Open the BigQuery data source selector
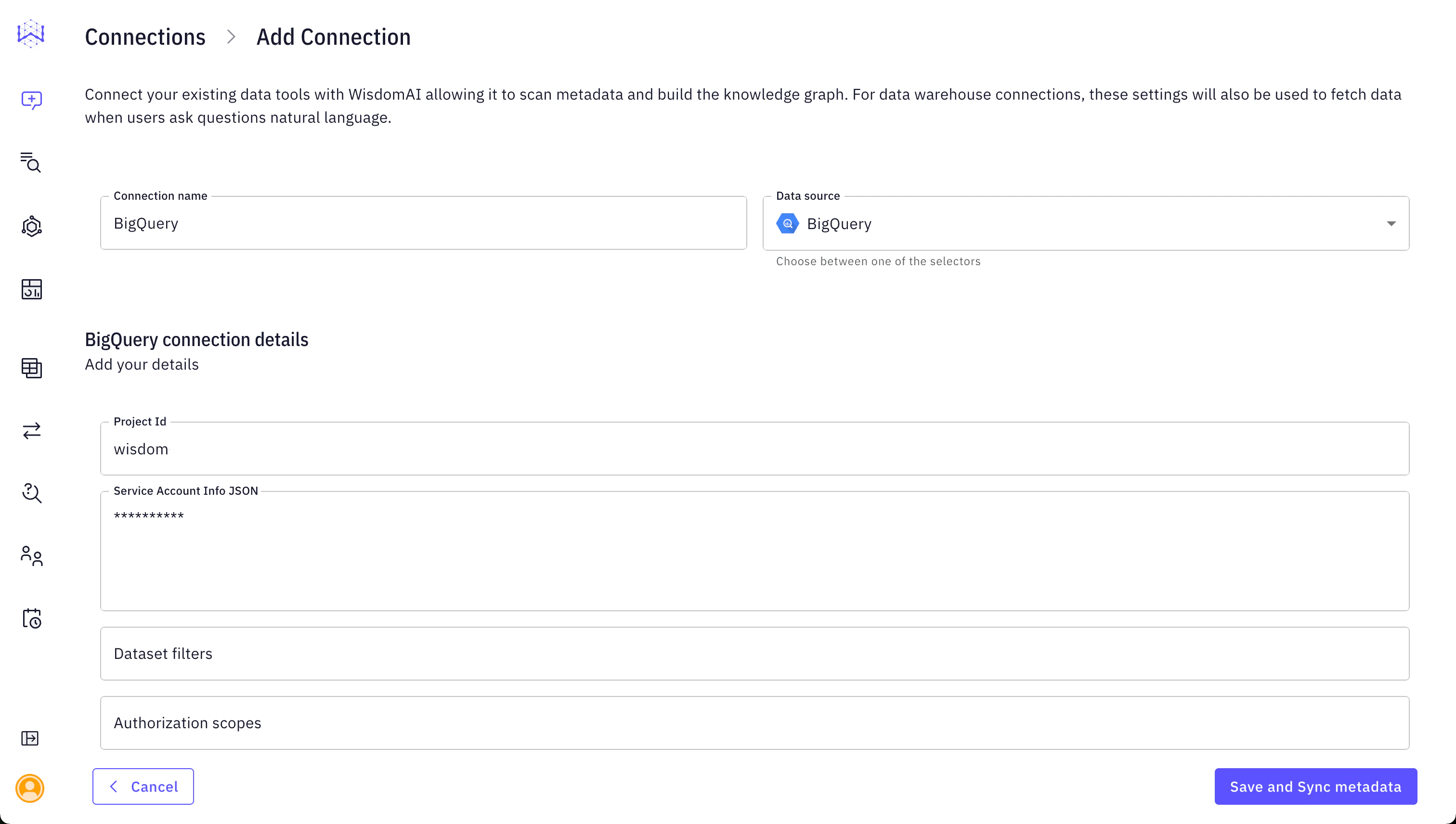 tap(1076, 223)
